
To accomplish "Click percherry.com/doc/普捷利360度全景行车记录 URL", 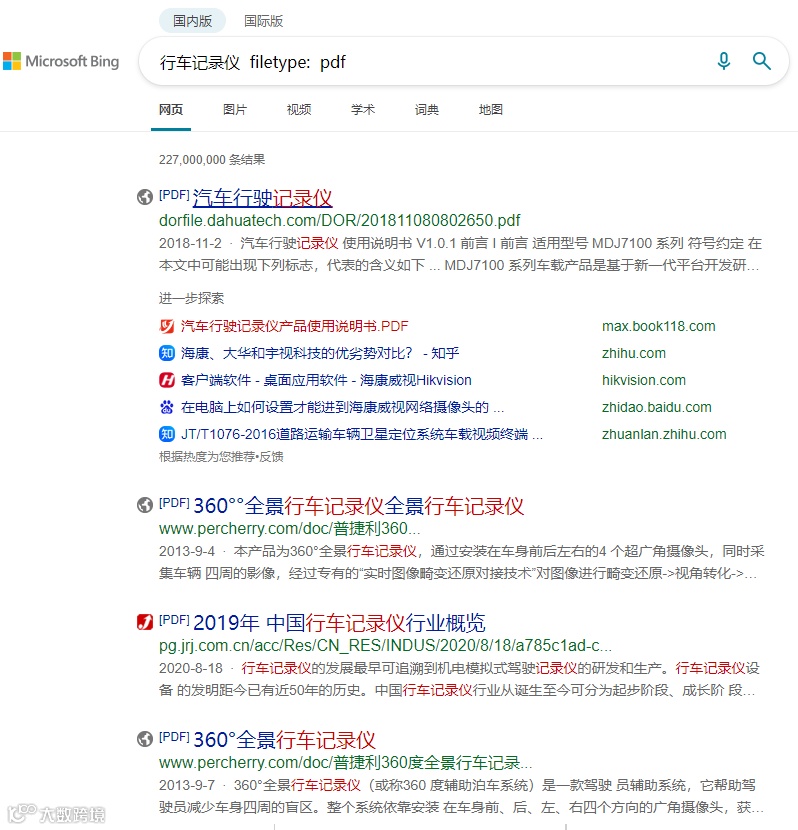I will pos(346,762).
